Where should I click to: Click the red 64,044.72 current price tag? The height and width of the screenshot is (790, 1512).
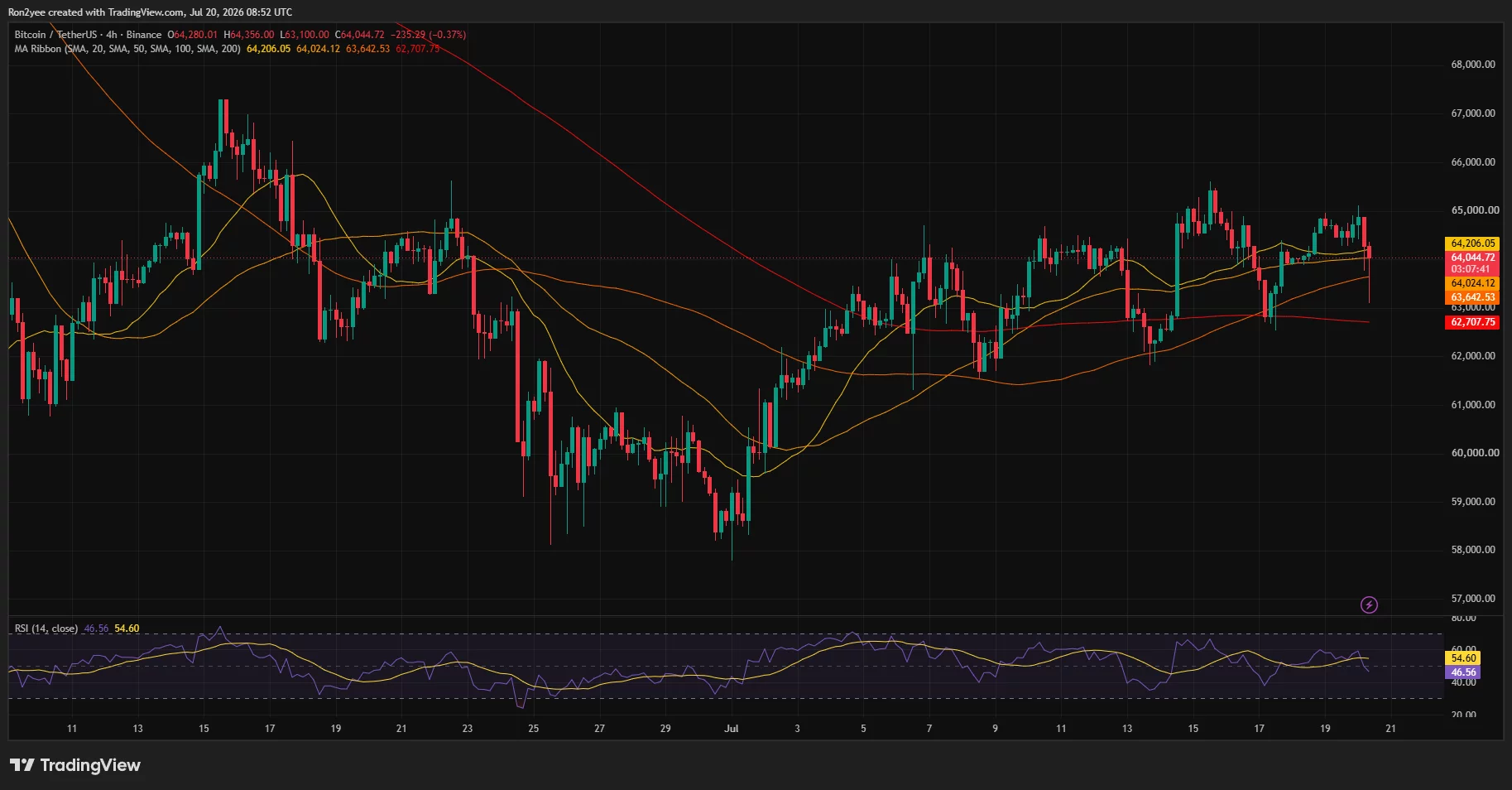point(1473,258)
